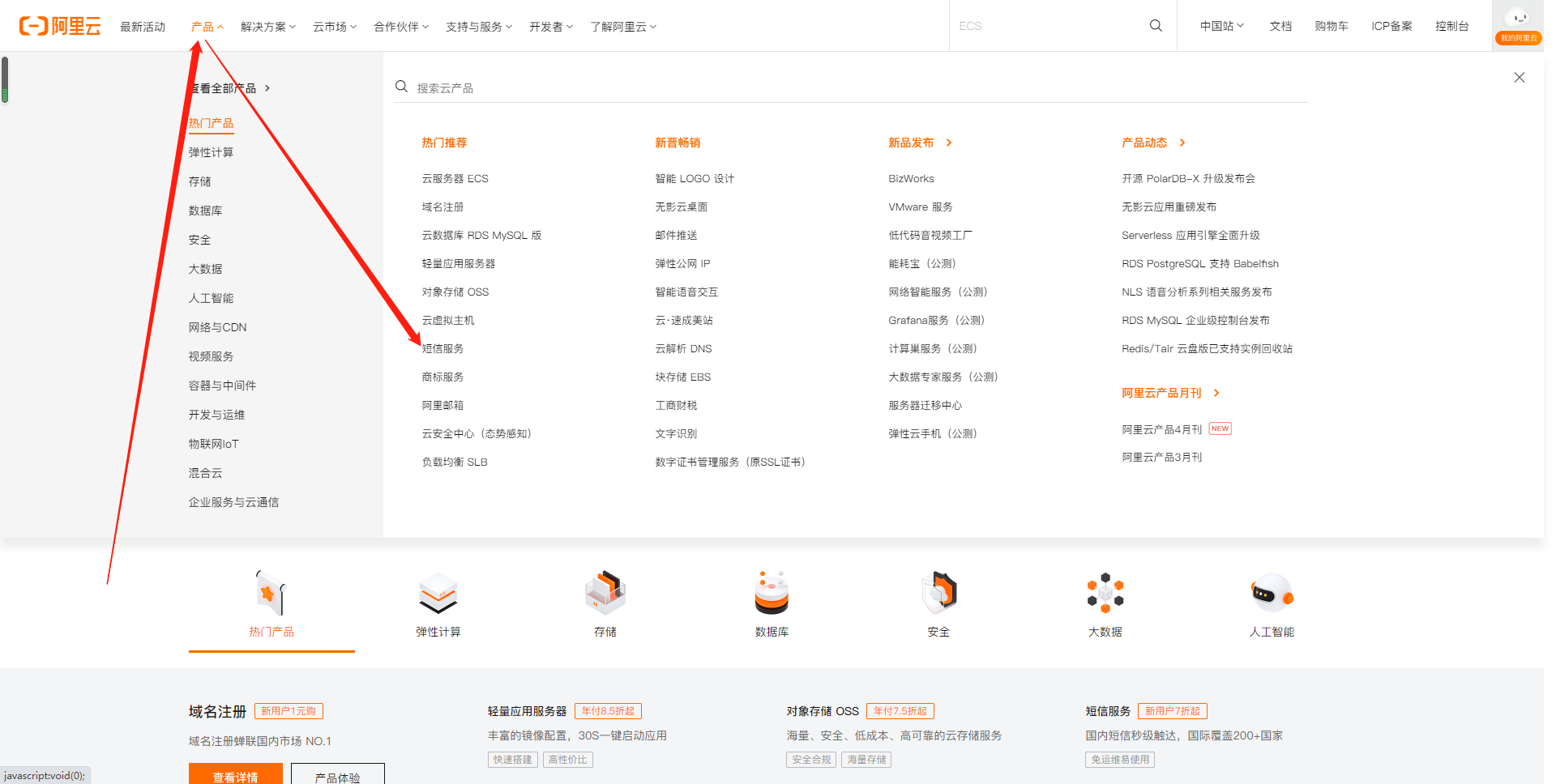Open the ICP备案 header link
Image resolution: width=1556 pixels, height=784 pixels.
tap(1391, 26)
